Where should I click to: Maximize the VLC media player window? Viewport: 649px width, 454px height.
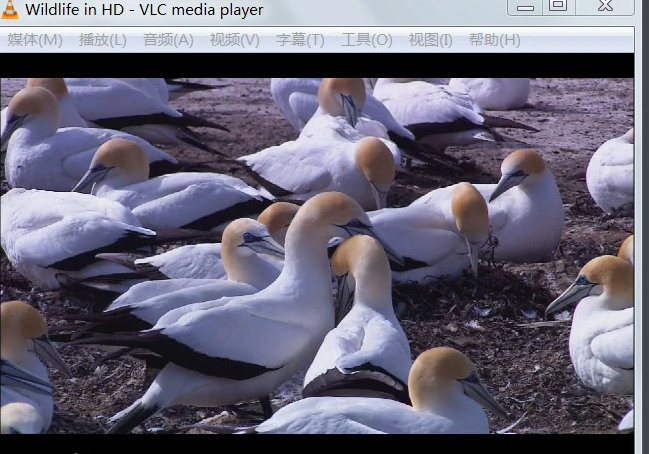coord(558,7)
